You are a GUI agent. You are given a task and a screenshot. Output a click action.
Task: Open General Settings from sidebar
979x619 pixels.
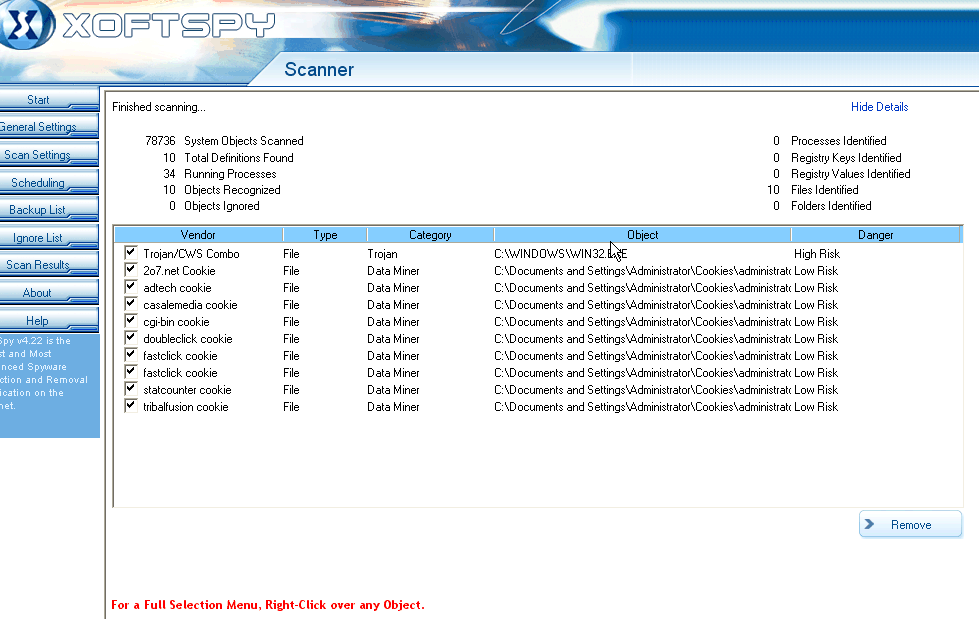(49, 127)
